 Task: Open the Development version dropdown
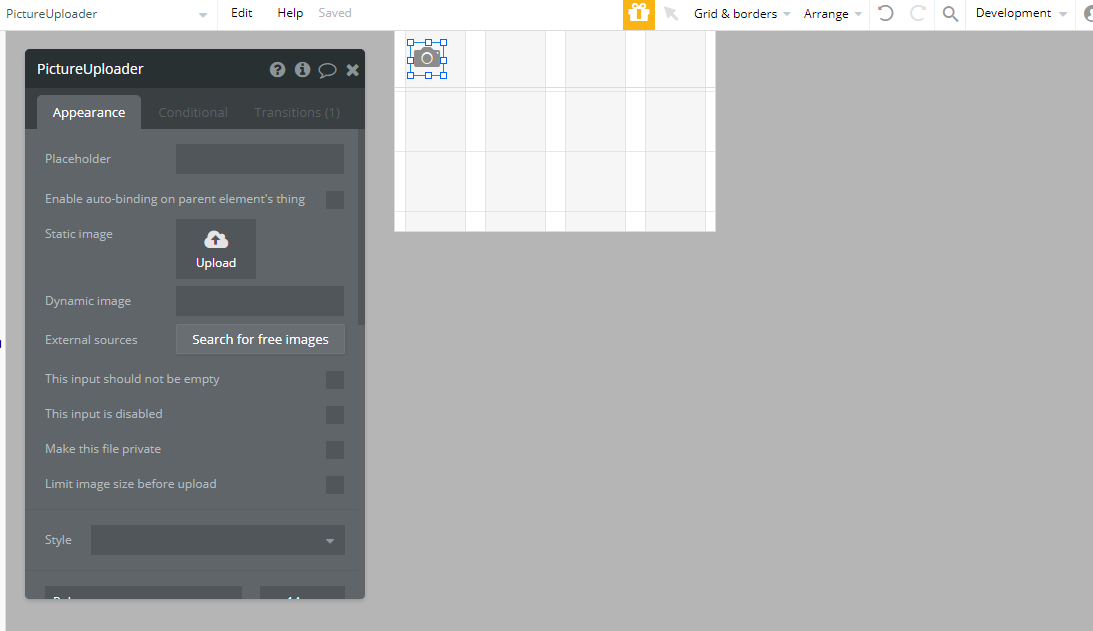click(x=1021, y=13)
